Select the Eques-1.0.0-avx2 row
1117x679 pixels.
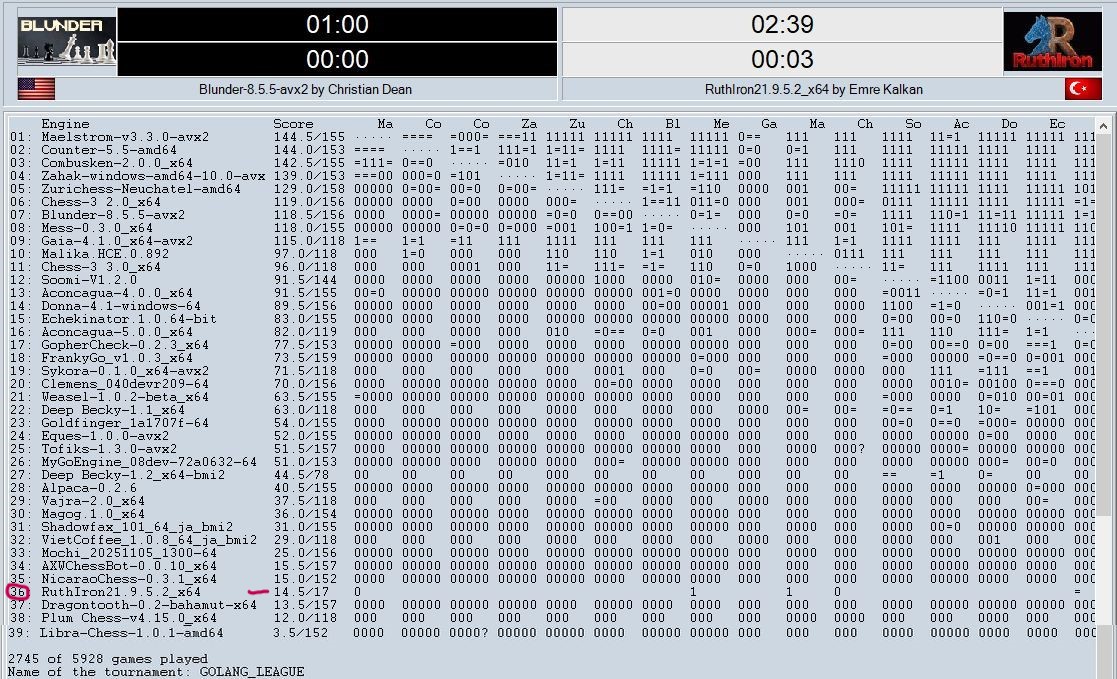click(x=552, y=436)
